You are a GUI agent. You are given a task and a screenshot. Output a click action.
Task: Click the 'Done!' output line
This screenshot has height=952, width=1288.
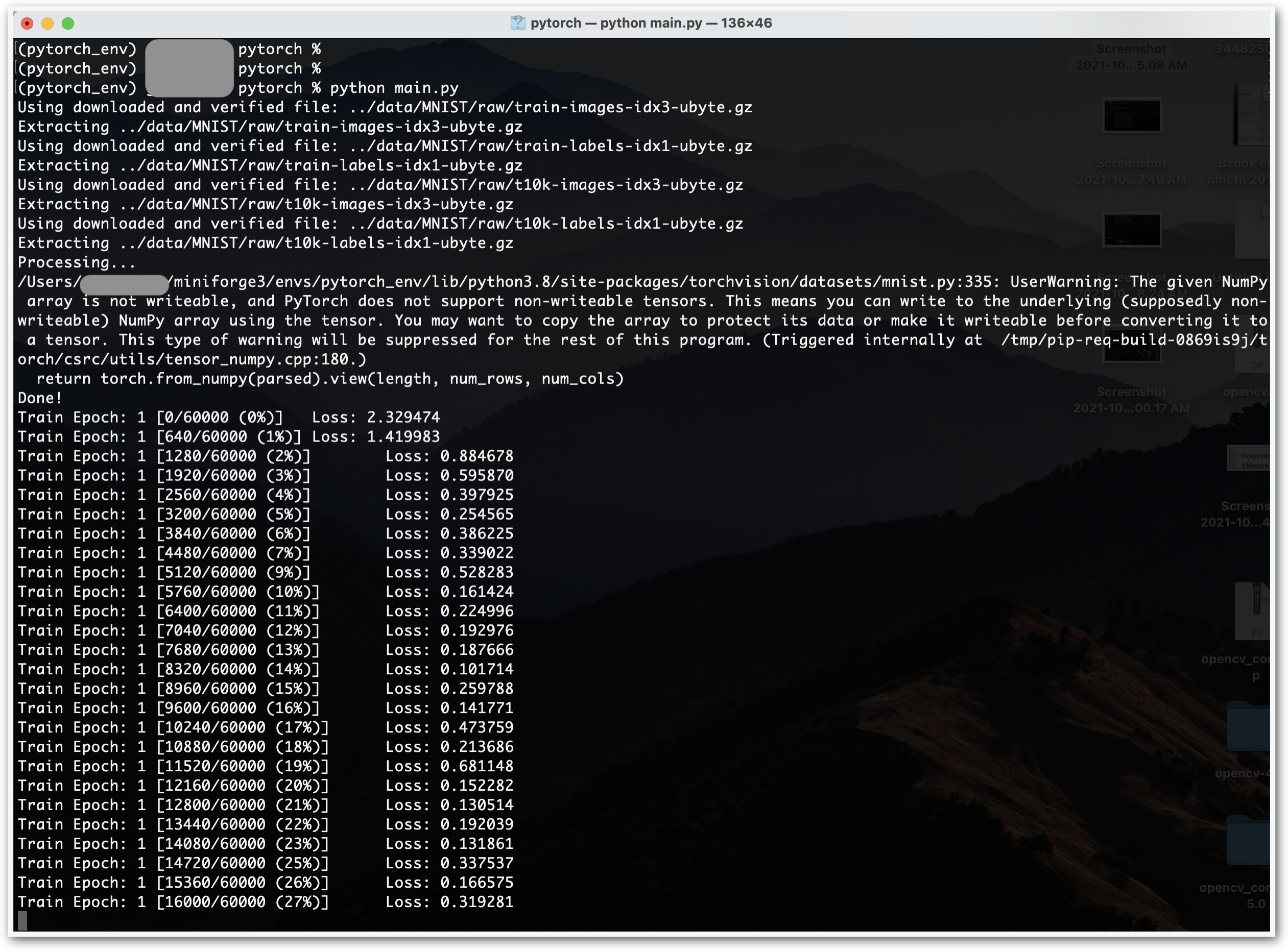[39, 398]
